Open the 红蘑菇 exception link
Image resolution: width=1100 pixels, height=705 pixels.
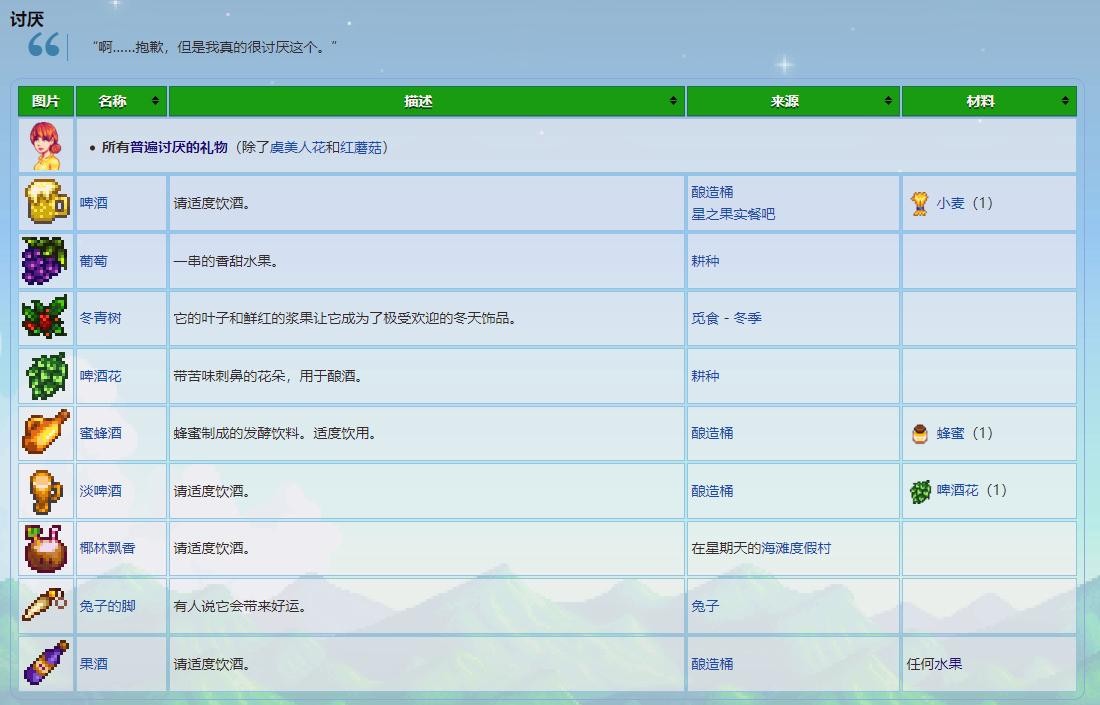coord(361,147)
